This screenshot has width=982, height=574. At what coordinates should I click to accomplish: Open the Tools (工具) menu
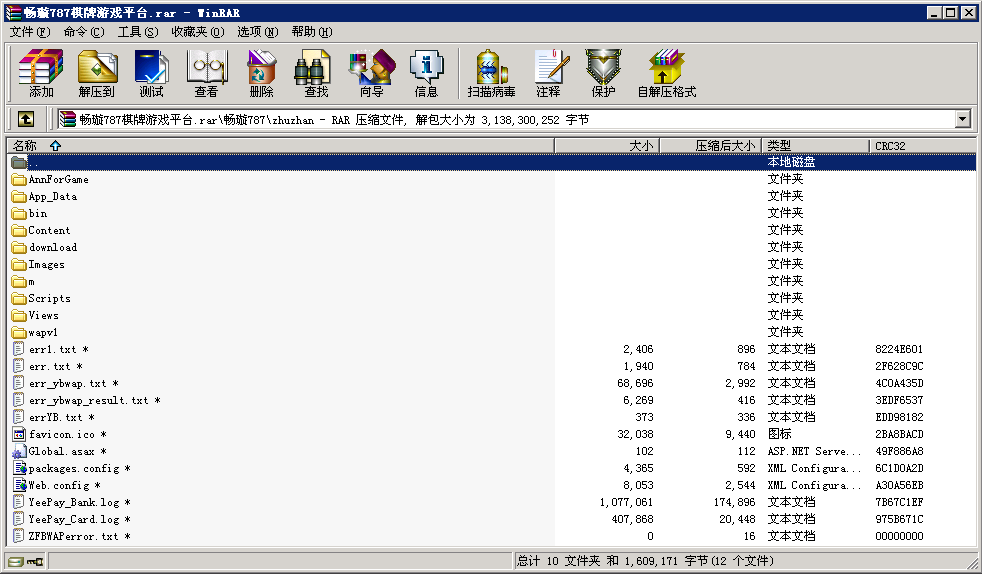(137, 32)
